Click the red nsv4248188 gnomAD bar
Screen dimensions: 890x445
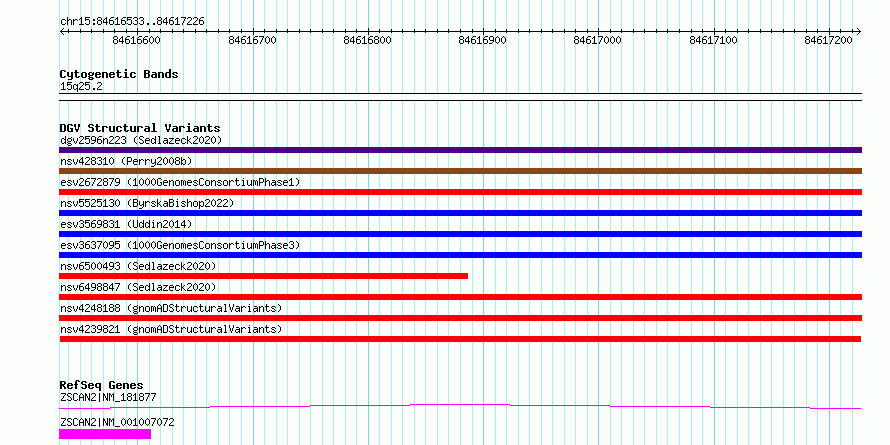460,318
